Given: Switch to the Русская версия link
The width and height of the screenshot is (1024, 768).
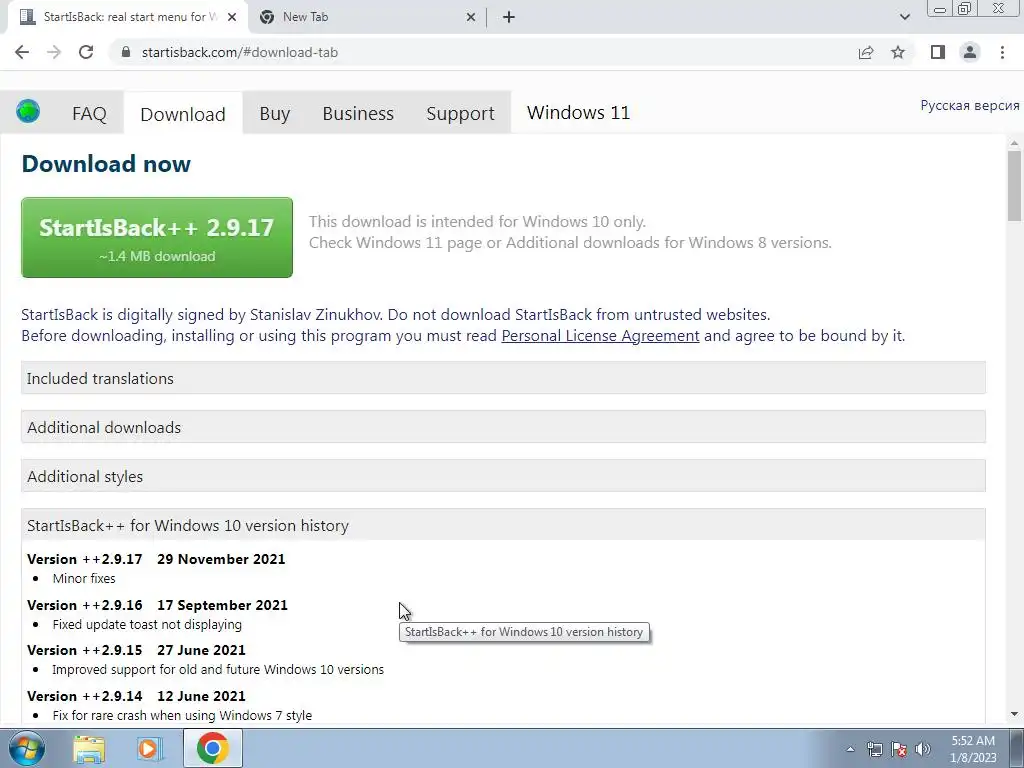Looking at the screenshot, I should coord(970,105).
